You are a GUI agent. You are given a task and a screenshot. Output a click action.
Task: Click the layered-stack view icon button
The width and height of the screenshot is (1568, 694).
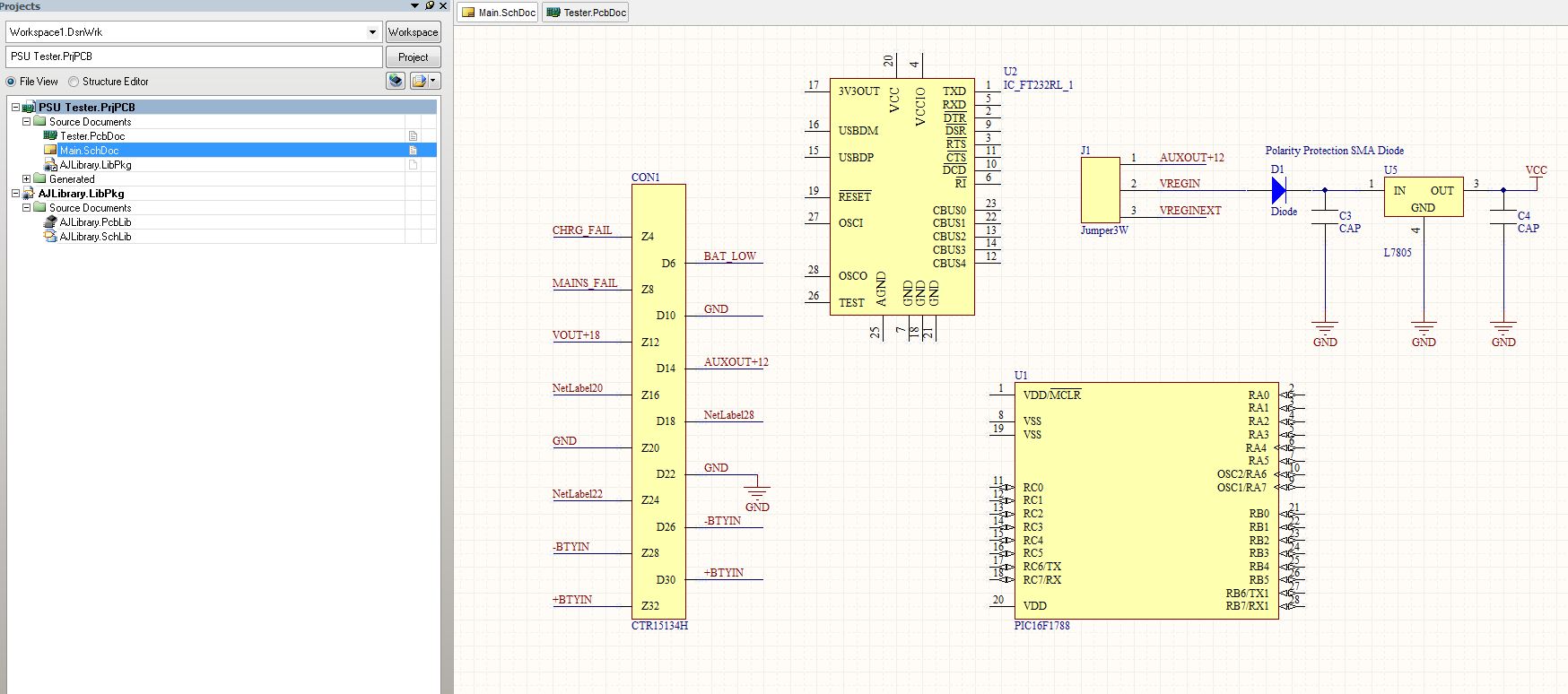[x=396, y=81]
